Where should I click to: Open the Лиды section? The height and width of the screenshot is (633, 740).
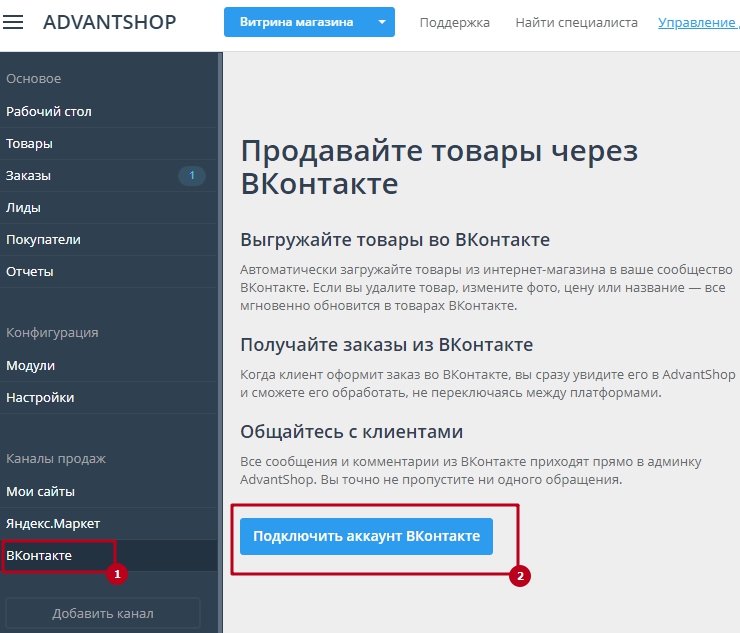[109, 208]
